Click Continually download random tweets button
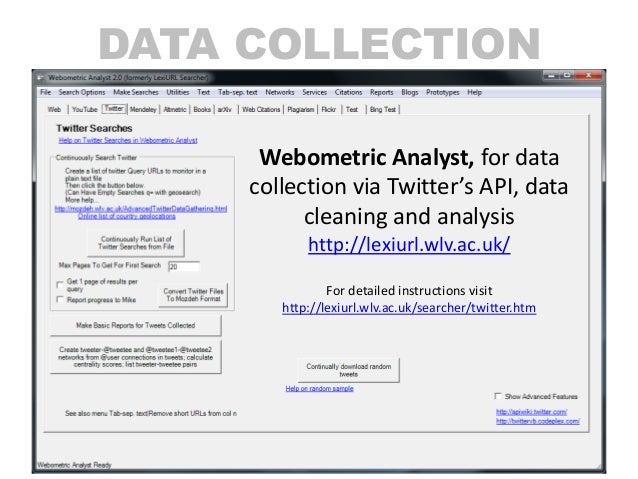 [x=349, y=370]
